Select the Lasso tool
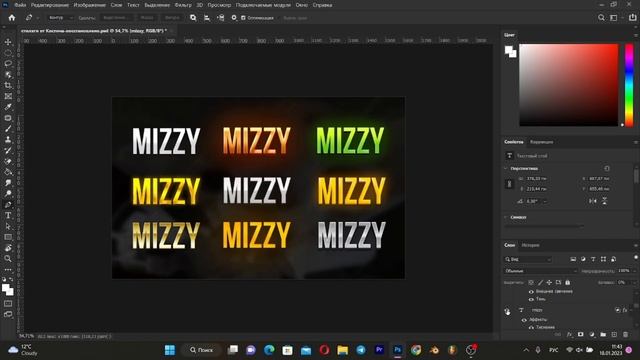This screenshot has height=360, width=640. pos(8,64)
